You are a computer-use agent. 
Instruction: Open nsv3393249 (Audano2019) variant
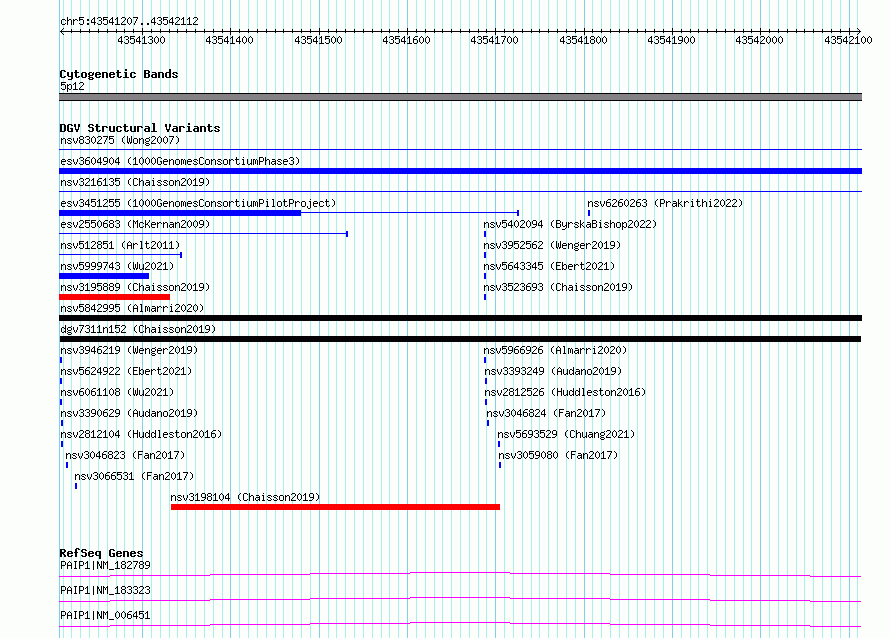[x=553, y=371]
